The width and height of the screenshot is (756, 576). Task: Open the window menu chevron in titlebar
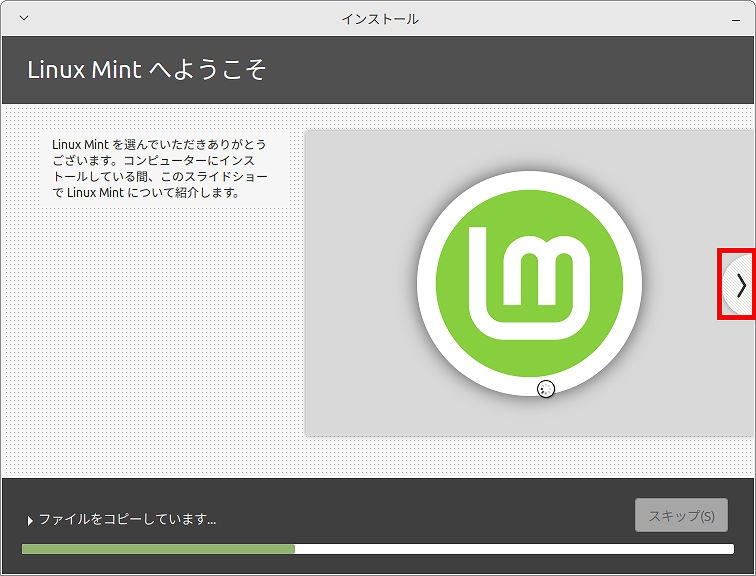coord(24,18)
